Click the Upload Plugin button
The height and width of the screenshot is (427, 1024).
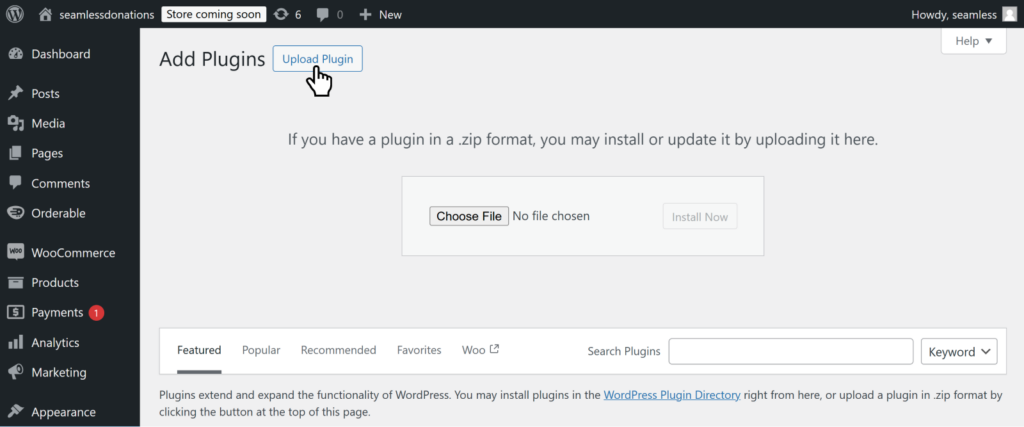pos(317,59)
